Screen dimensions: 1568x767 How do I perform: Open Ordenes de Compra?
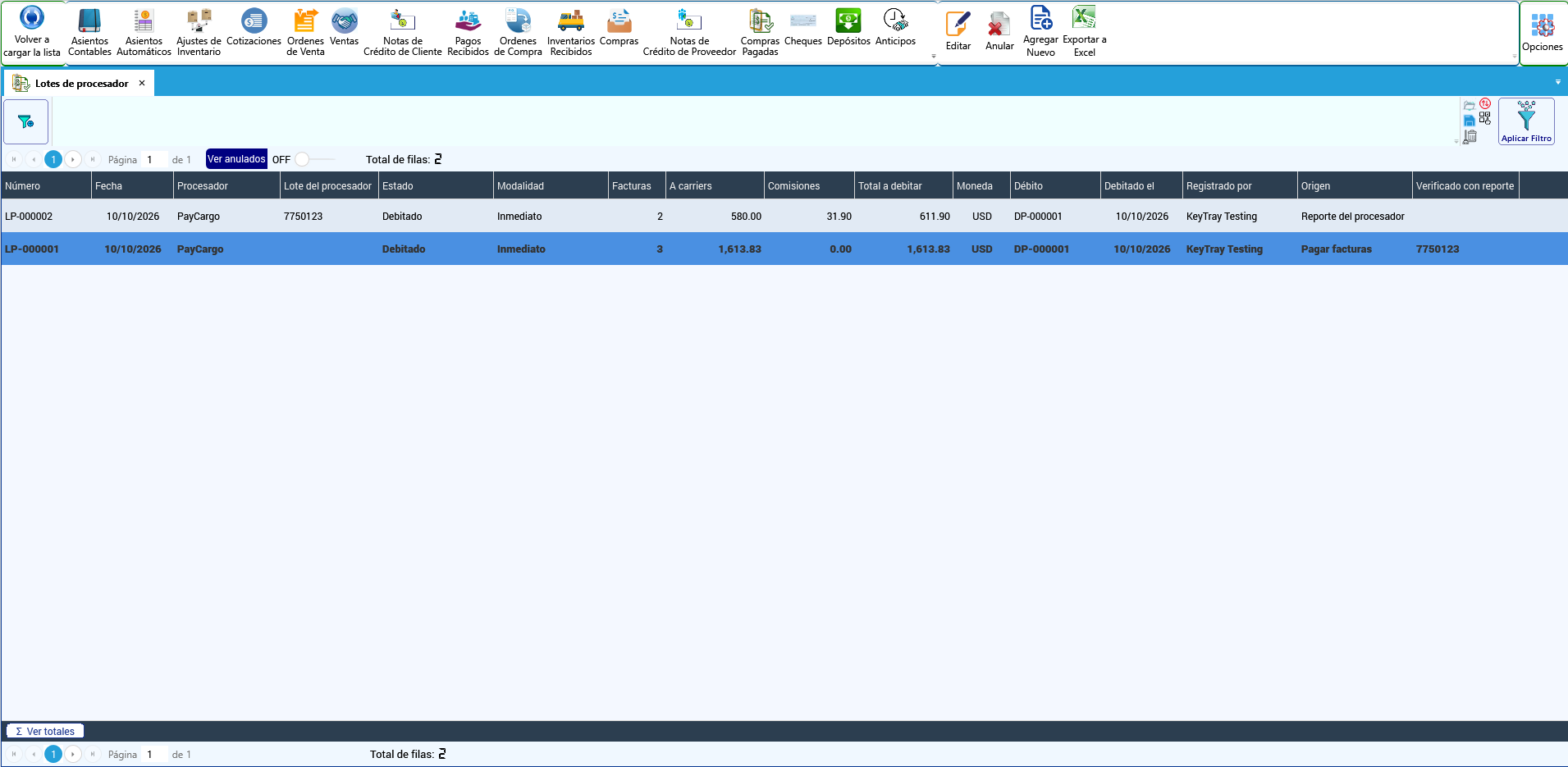tap(518, 33)
